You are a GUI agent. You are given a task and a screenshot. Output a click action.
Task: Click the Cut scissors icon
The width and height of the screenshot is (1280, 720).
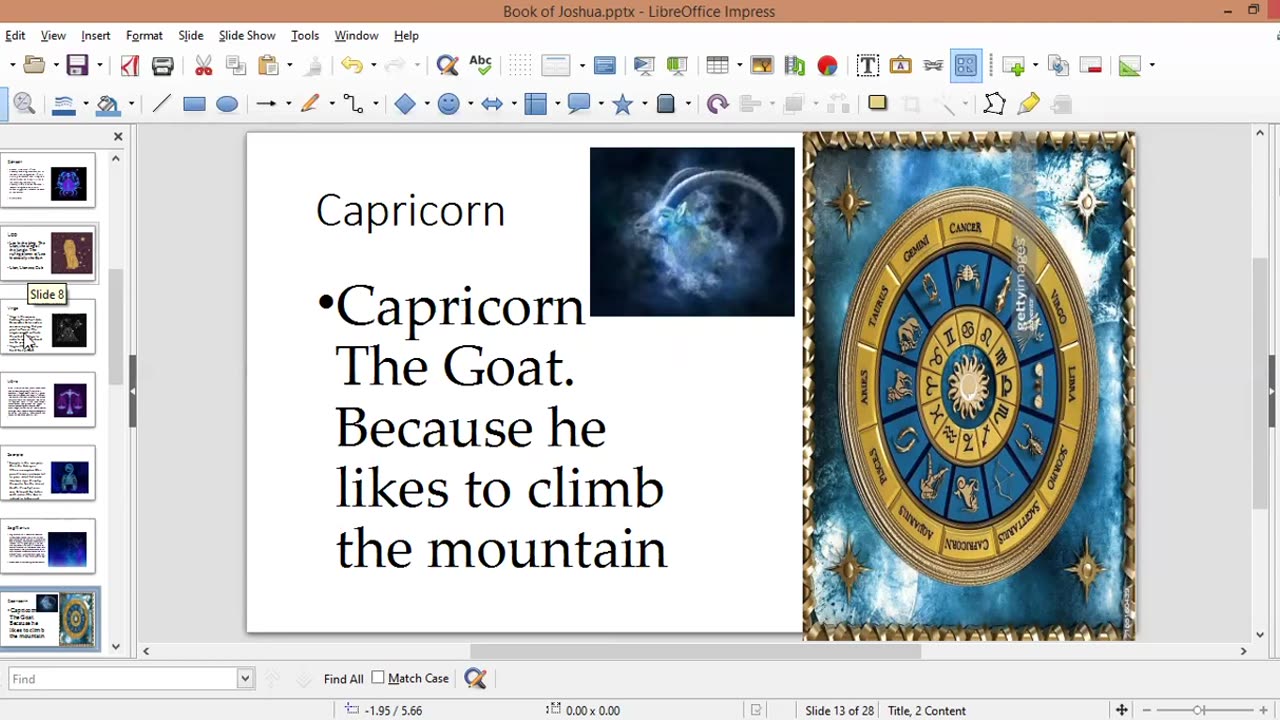[204, 65]
